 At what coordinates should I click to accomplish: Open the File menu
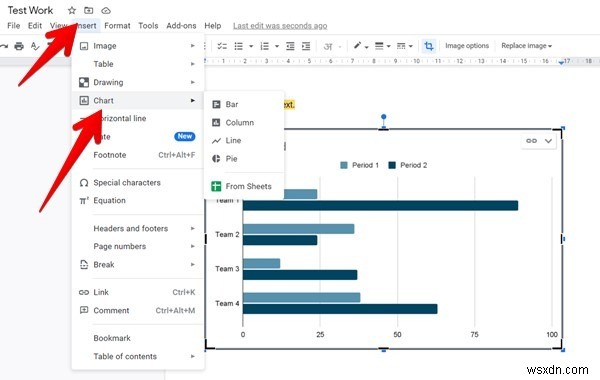pos(14,26)
